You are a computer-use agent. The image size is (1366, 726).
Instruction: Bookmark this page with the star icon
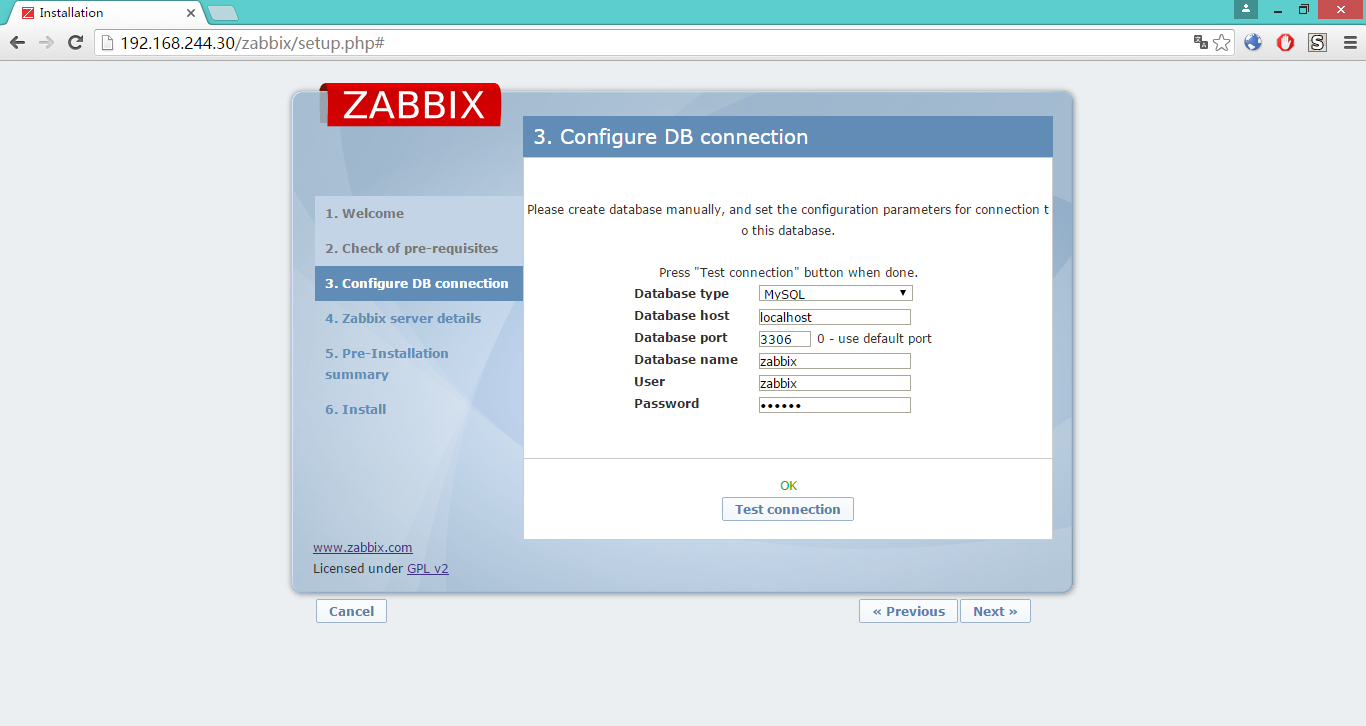(x=1222, y=43)
